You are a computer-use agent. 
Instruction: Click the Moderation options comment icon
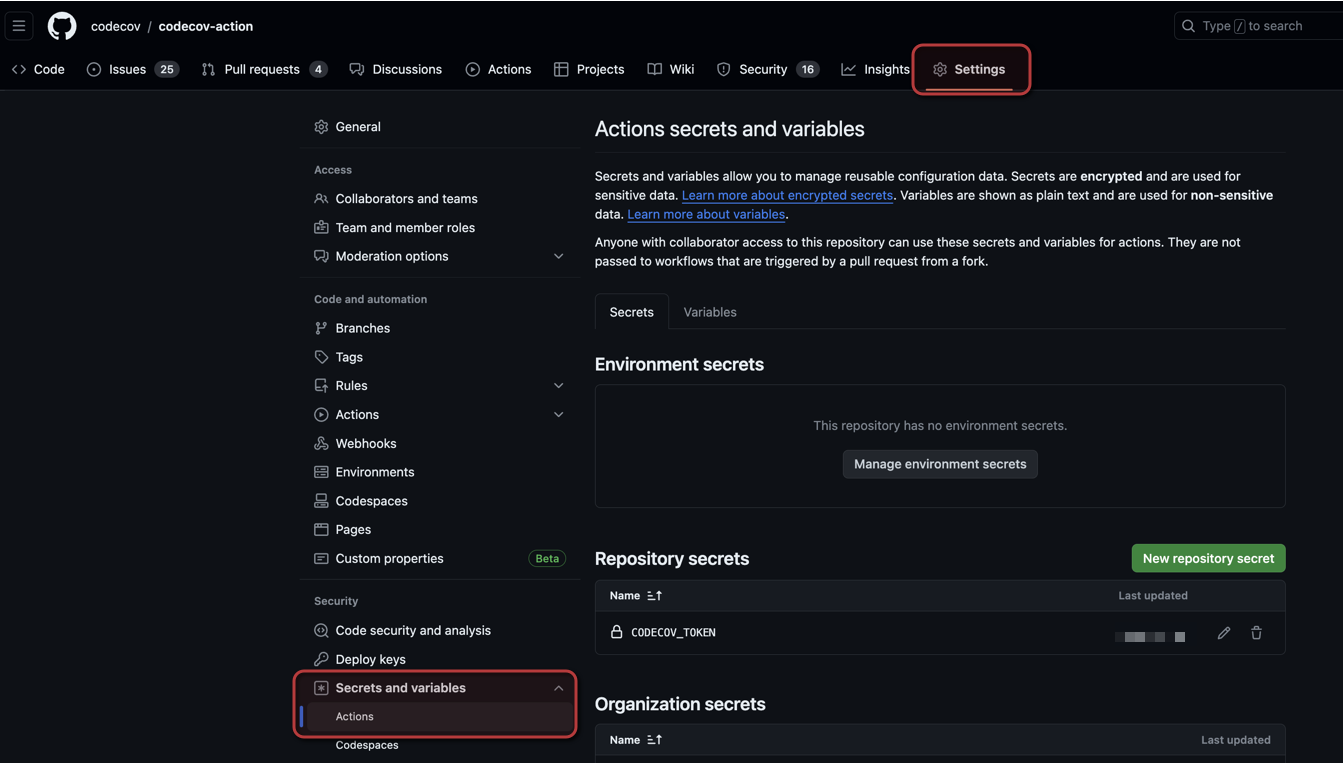tap(321, 256)
